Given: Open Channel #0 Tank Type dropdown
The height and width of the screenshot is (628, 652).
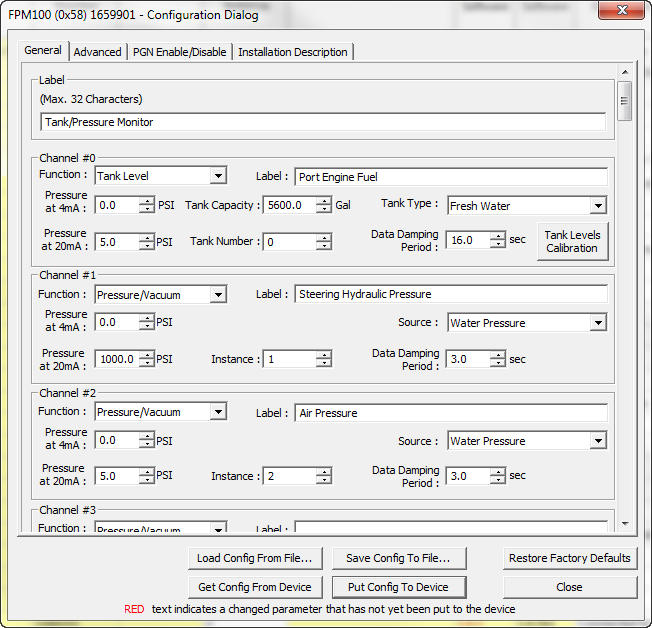Looking at the screenshot, I should click(597, 206).
